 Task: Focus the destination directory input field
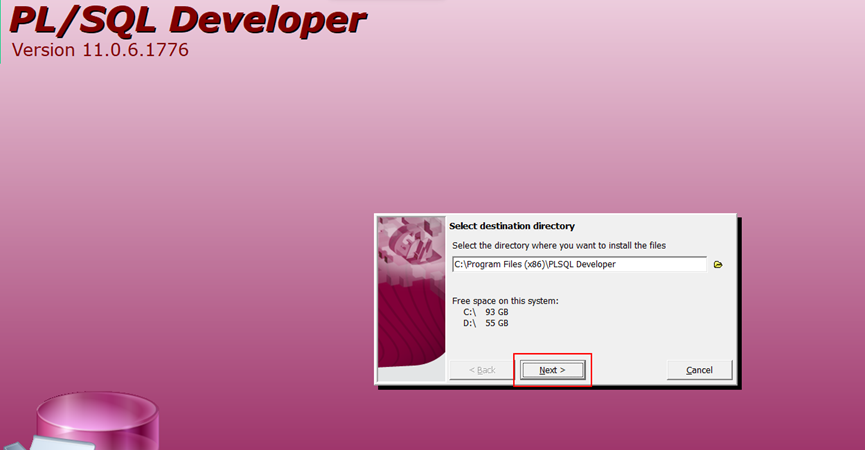pyautogui.click(x=579, y=264)
